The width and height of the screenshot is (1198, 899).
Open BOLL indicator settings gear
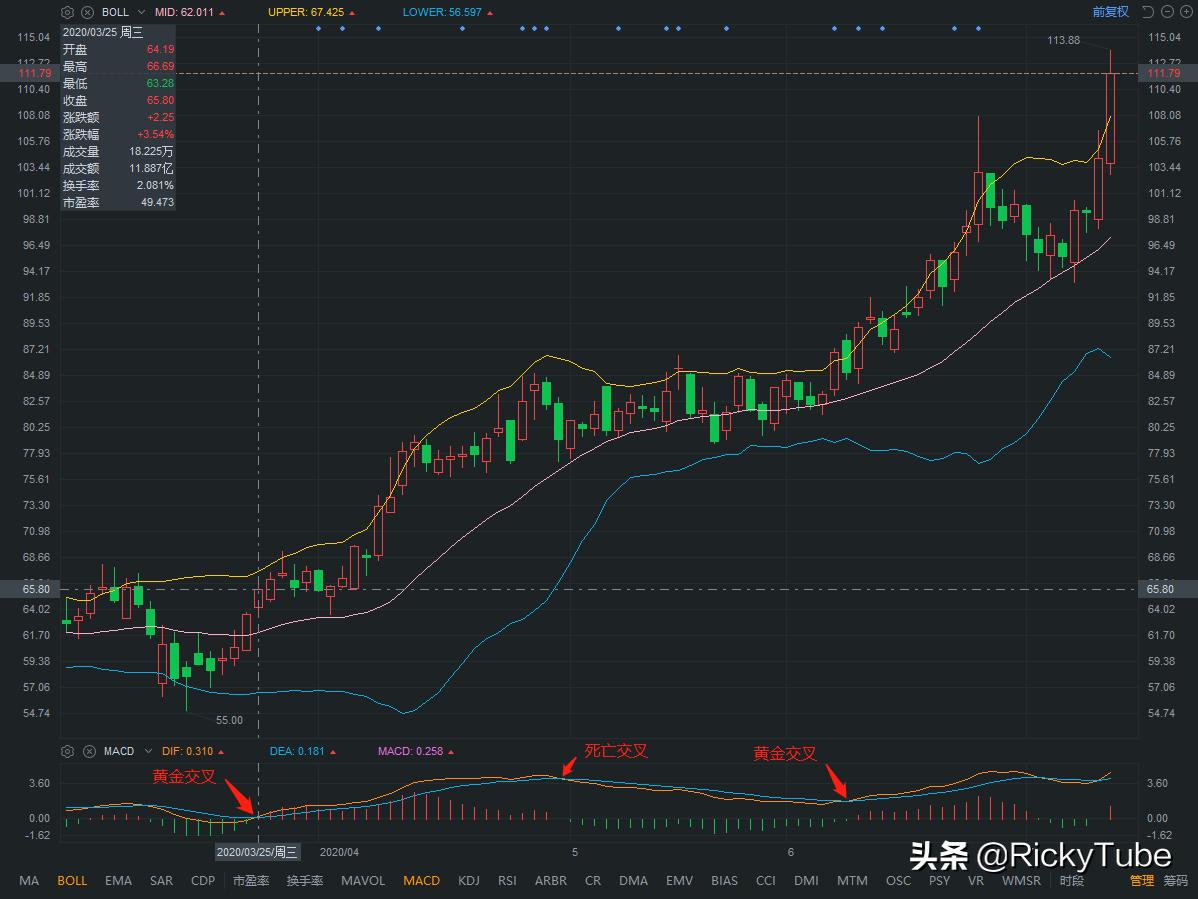[67, 12]
